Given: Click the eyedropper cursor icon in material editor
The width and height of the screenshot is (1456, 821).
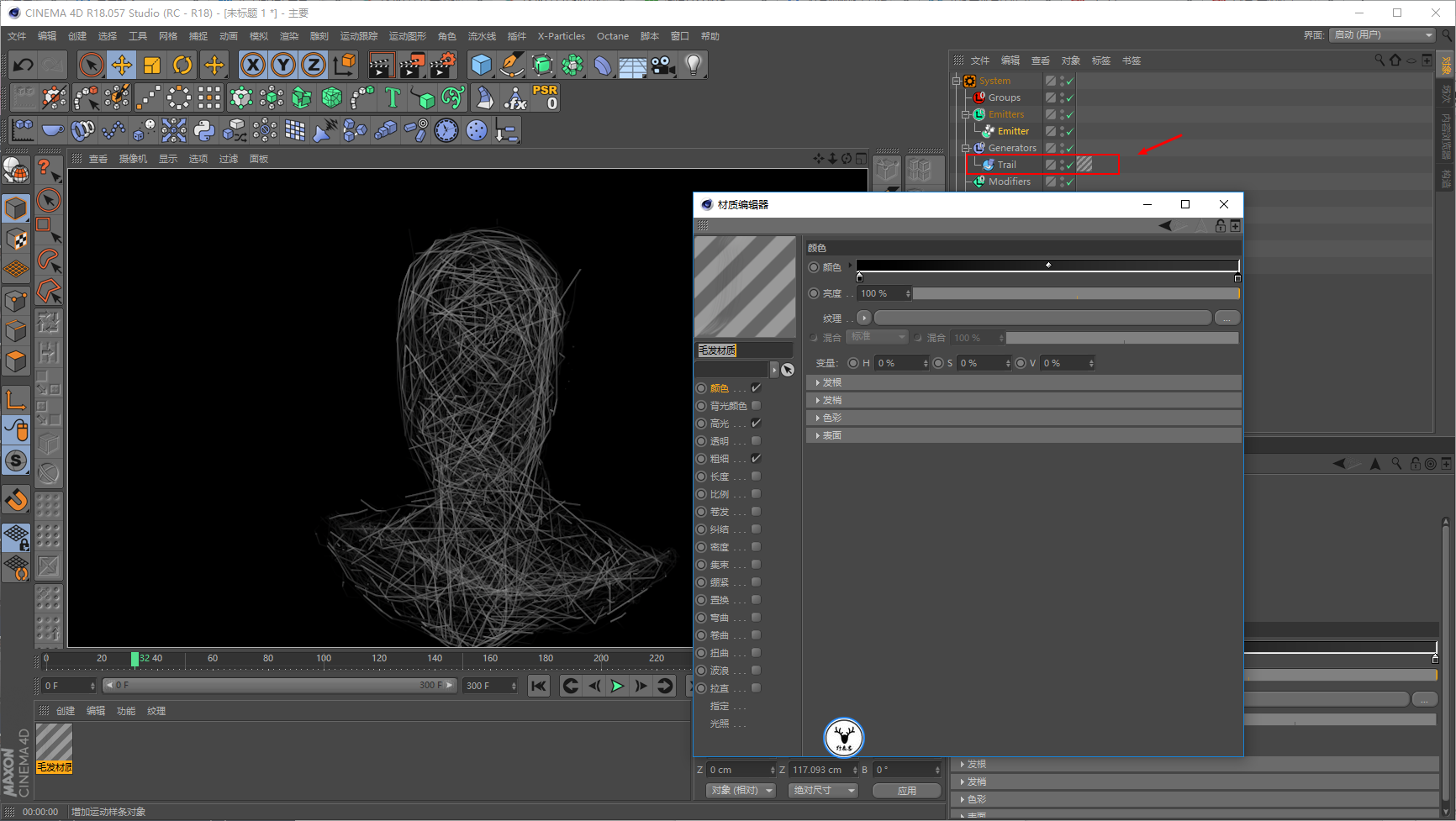Looking at the screenshot, I should [x=788, y=370].
